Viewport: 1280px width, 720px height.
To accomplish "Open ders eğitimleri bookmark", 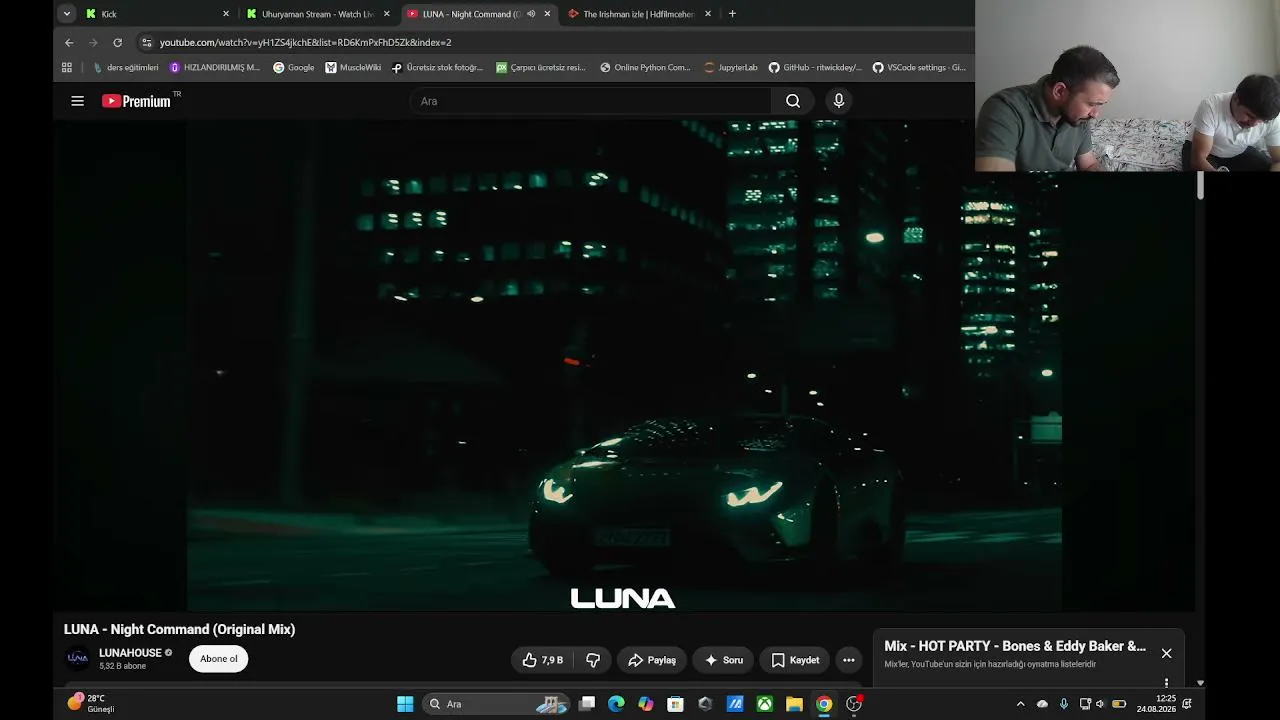I will [x=125, y=68].
